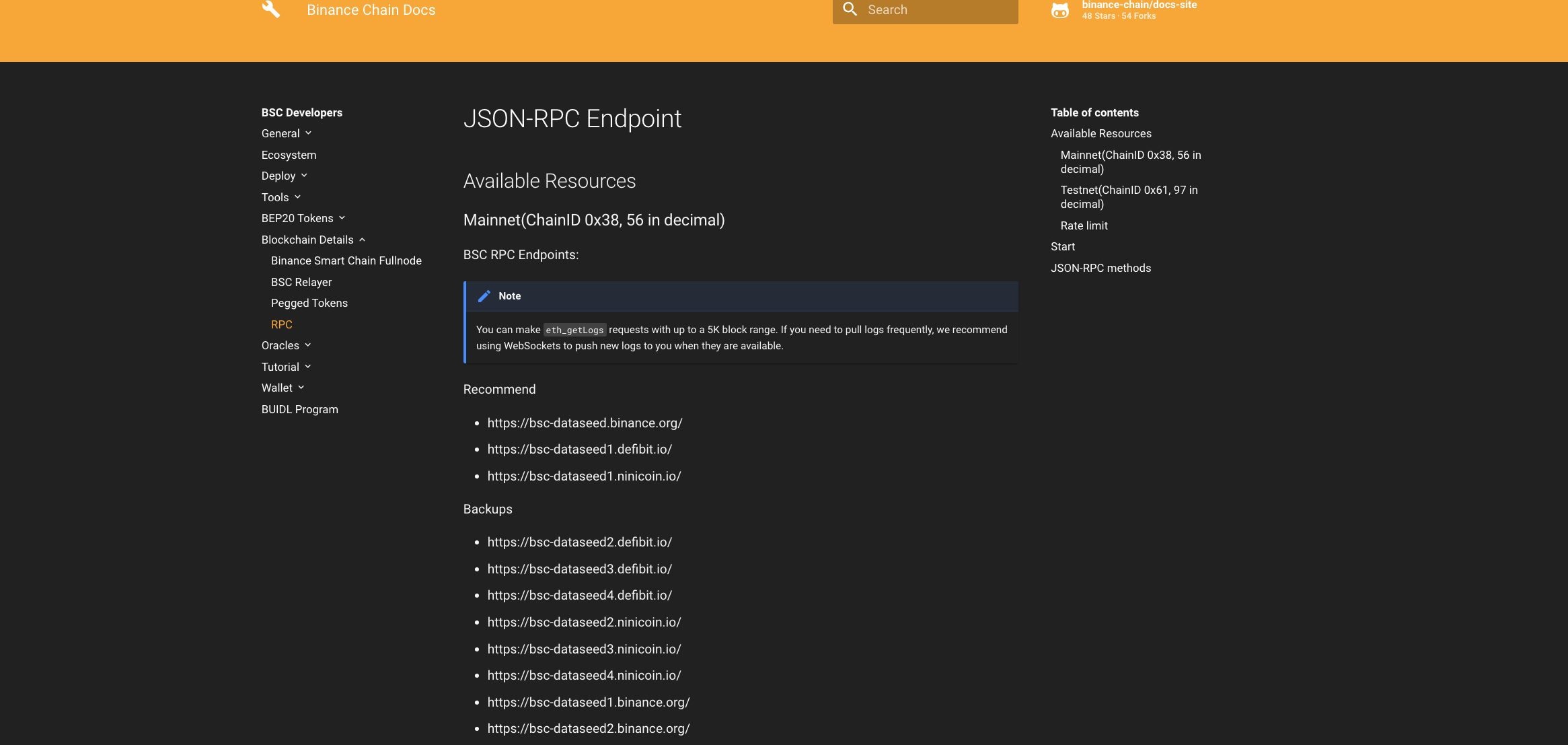Click the BSC Developers sidebar title
This screenshot has height=745, width=1568.
(302, 112)
